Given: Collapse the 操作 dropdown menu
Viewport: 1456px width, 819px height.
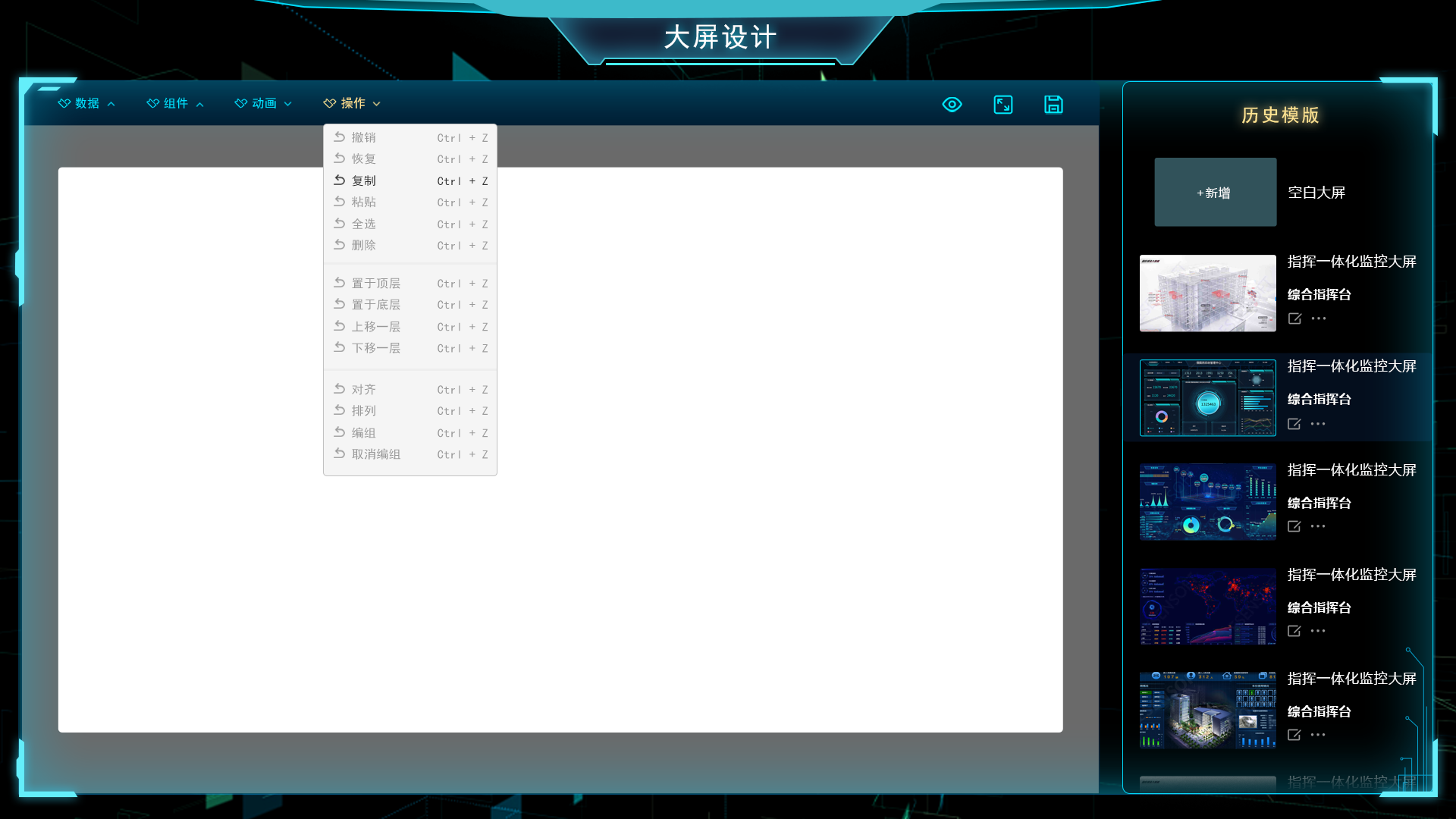Looking at the screenshot, I should click(x=352, y=104).
